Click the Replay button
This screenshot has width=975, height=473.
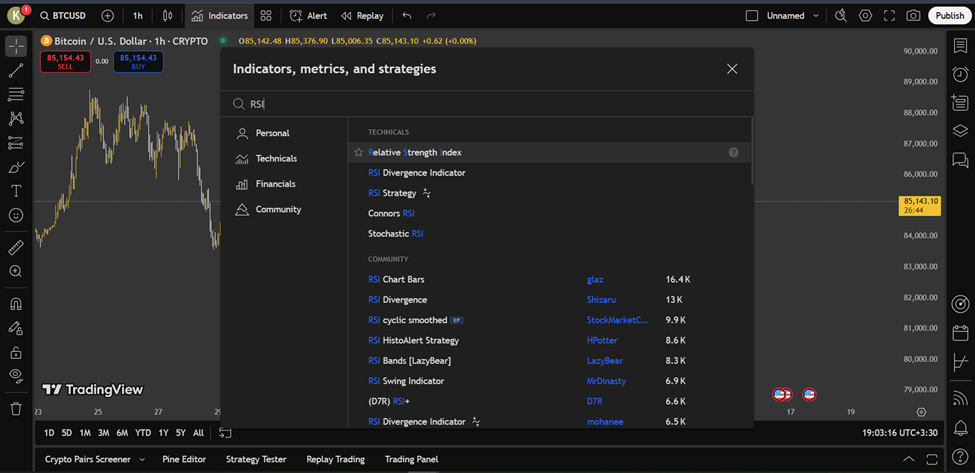click(362, 16)
